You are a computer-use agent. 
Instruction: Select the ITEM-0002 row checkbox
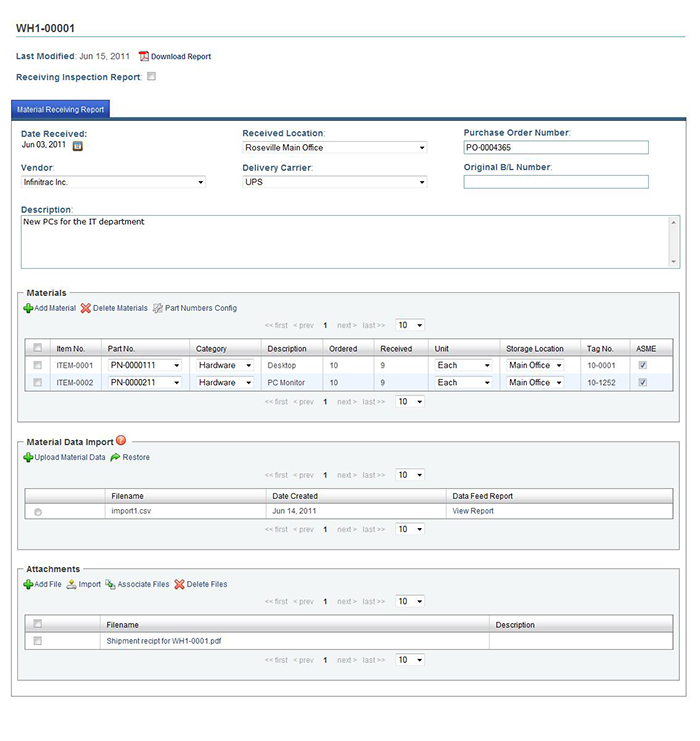(x=37, y=382)
